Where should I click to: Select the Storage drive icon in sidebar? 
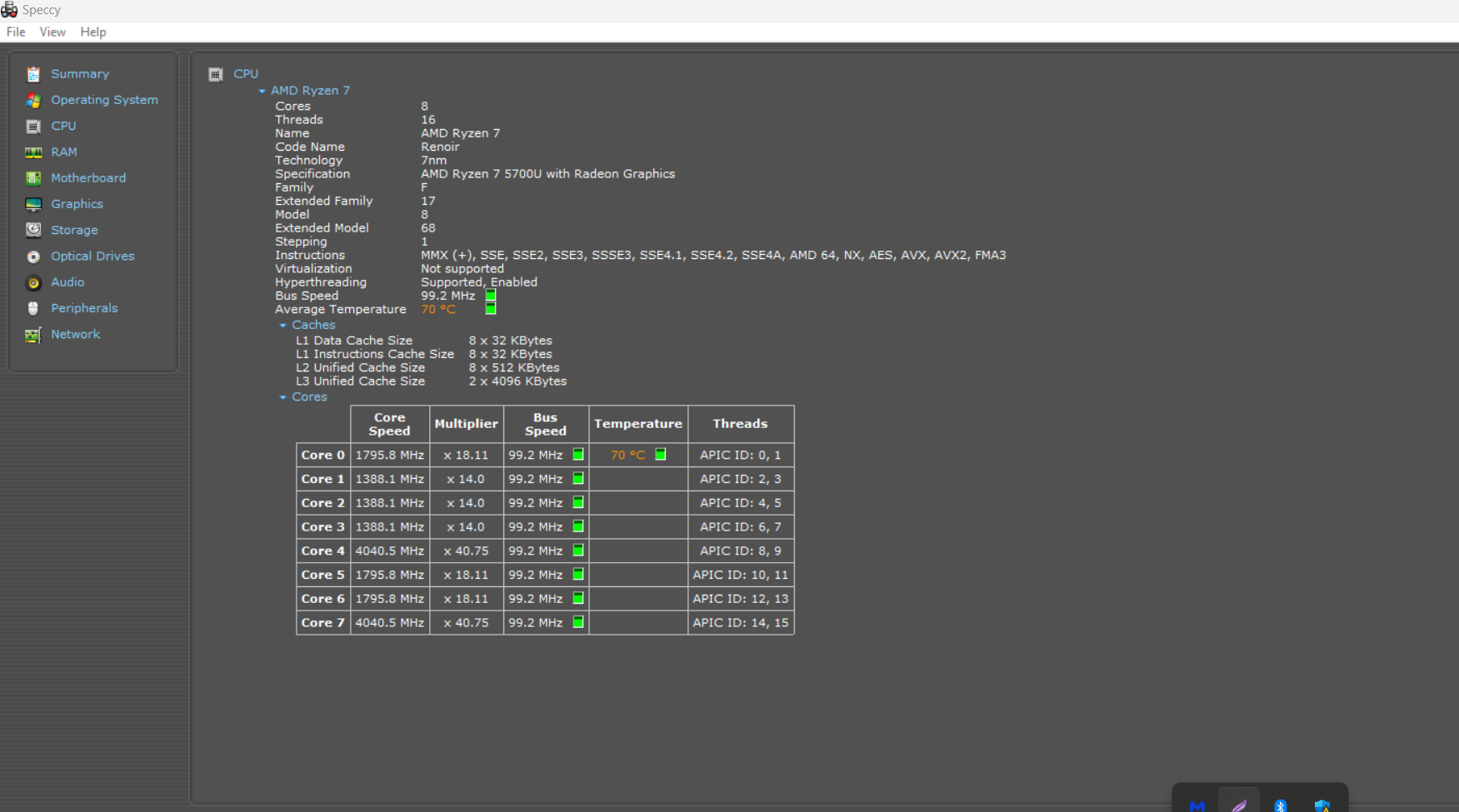tap(33, 230)
